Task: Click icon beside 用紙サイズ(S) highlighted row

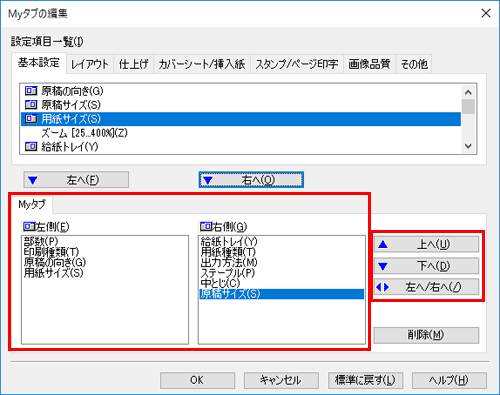Action: click(31, 119)
